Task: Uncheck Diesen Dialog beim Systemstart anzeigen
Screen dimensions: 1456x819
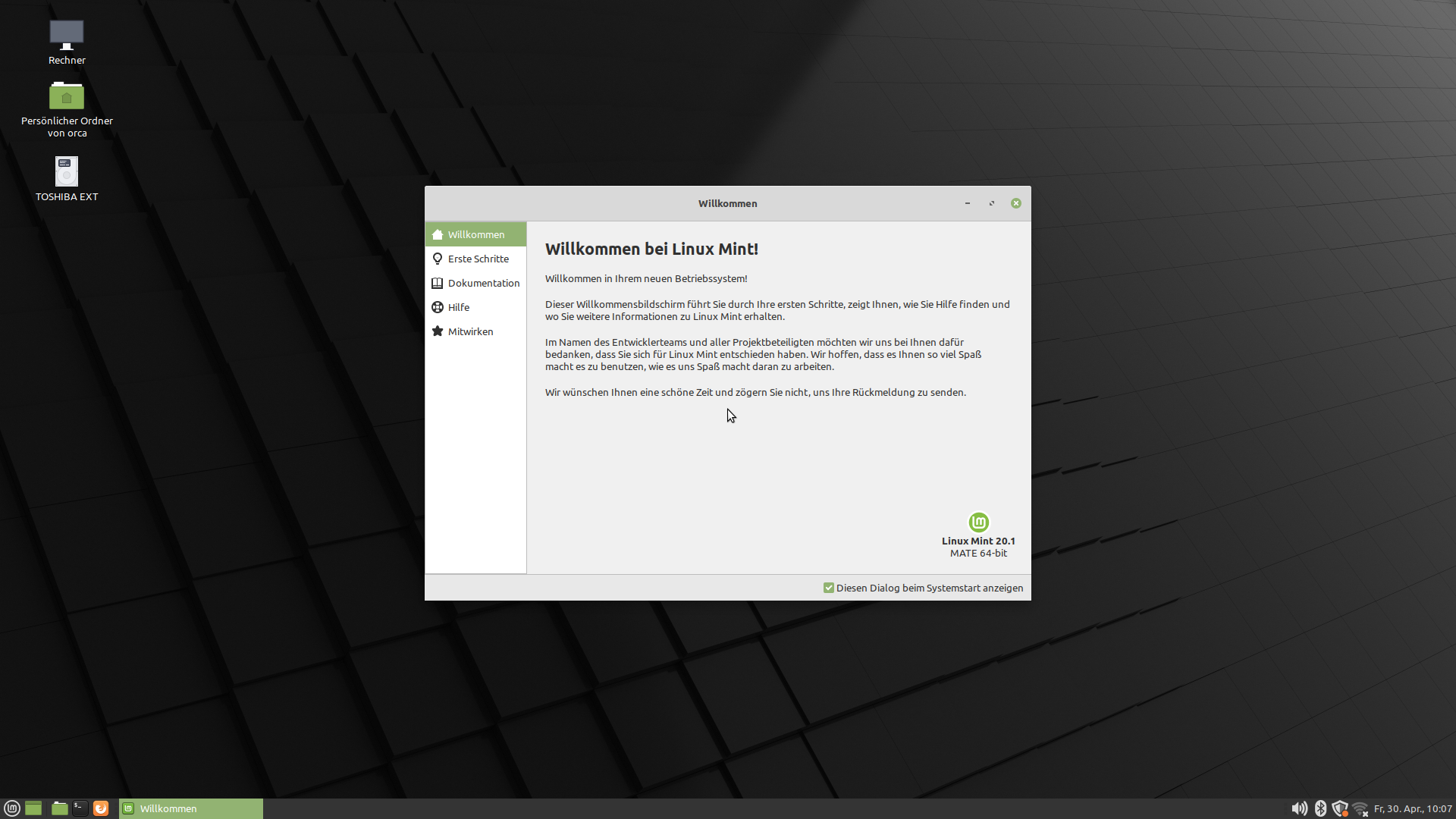Action: (x=829, y=588)
